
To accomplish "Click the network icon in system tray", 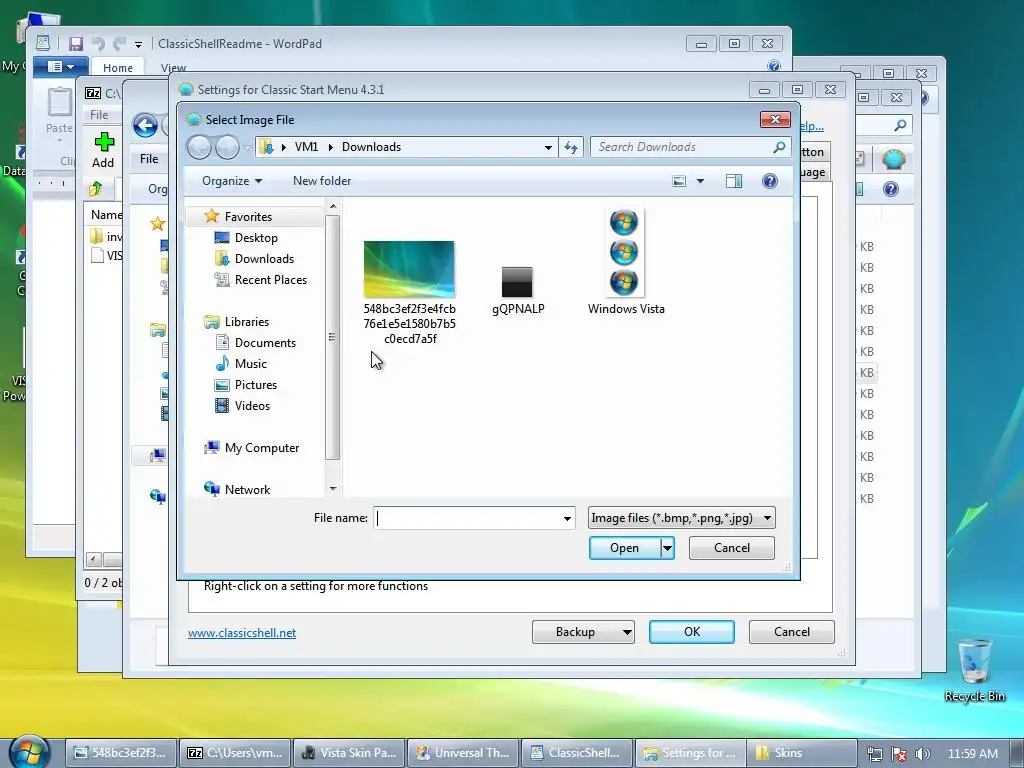I will [874, 754].
